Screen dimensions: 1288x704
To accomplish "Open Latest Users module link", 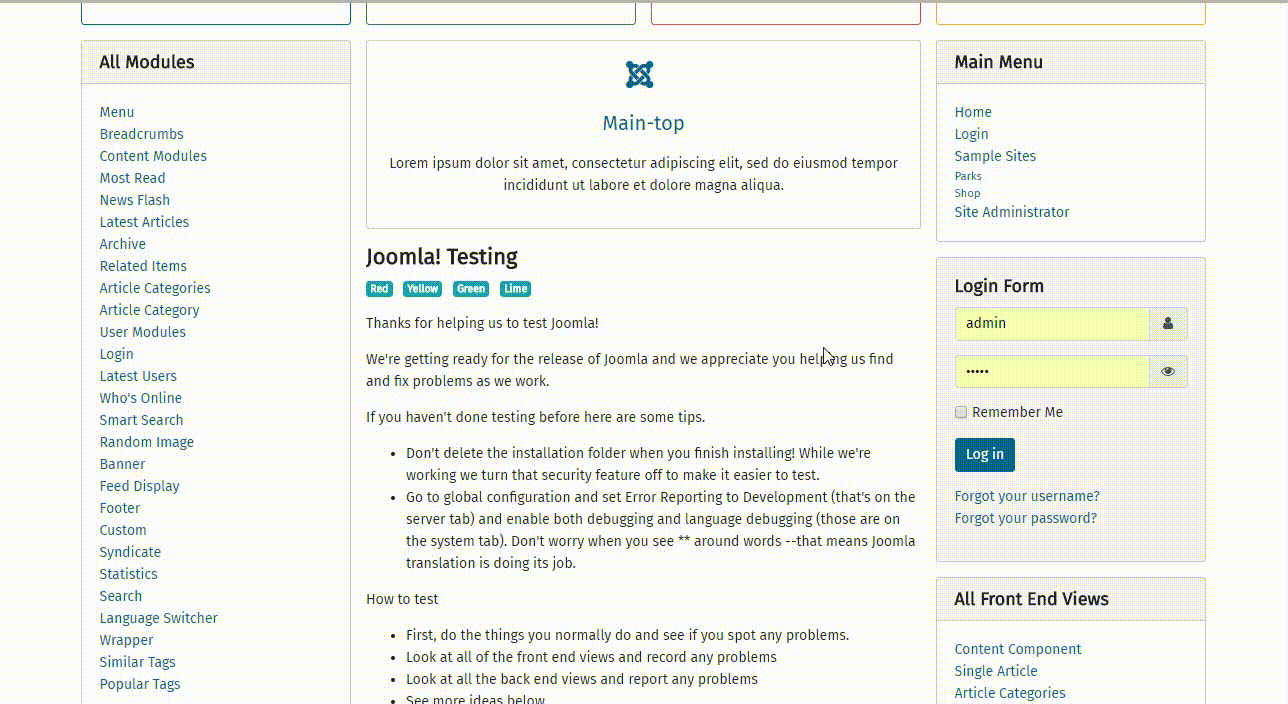I will point(138,376).
